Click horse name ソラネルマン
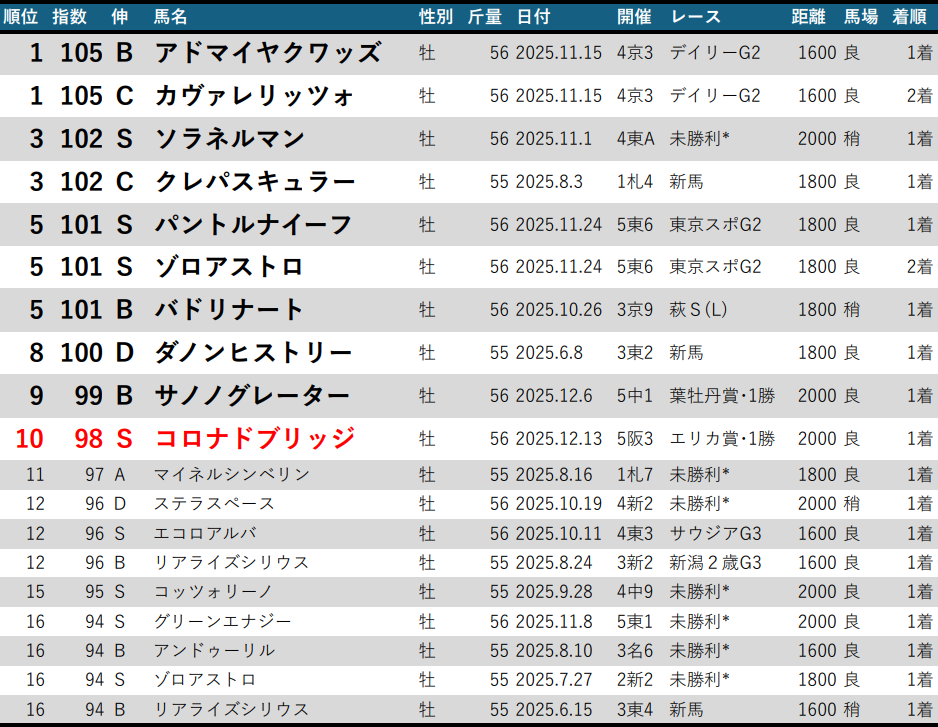This screenshot has width=938, height=727. [230, 139]
